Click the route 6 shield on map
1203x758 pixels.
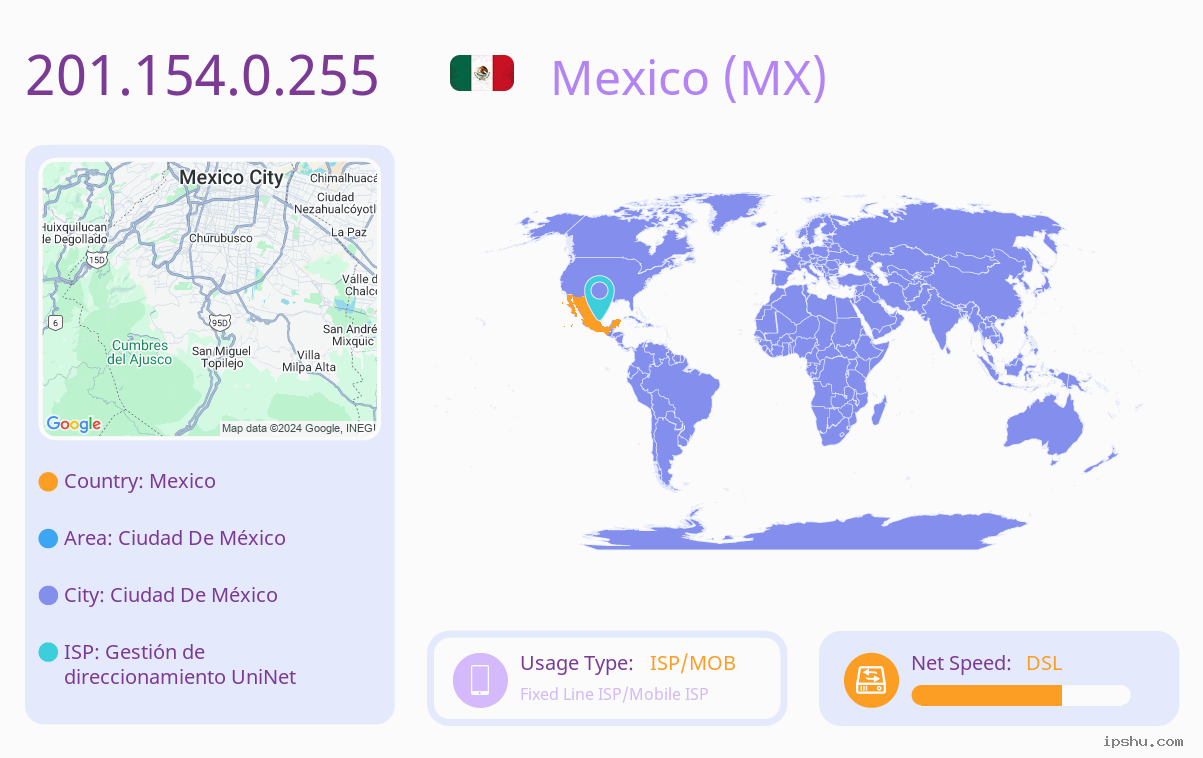[56, 322]
